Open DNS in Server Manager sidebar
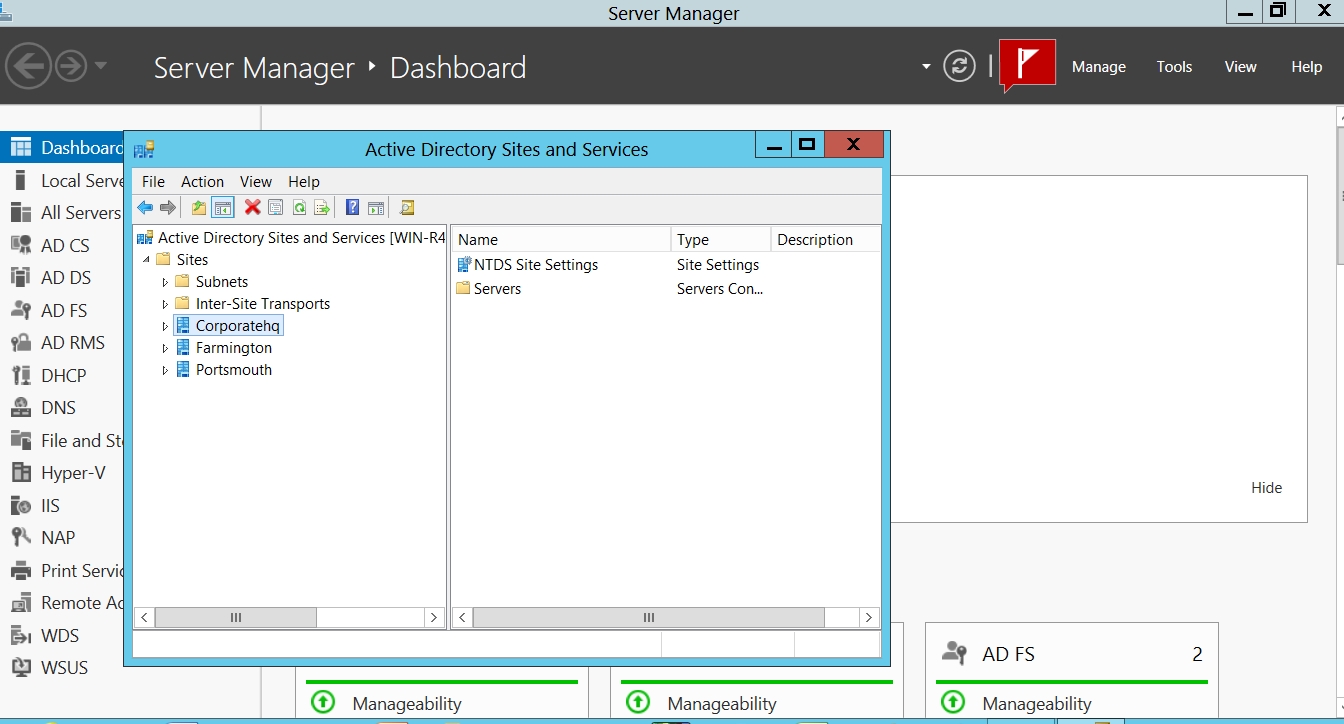1344x724 pixels. (58, 407)
